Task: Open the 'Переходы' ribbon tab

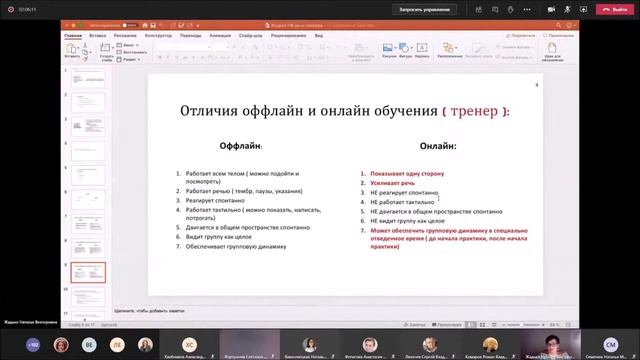Action: 191,36
